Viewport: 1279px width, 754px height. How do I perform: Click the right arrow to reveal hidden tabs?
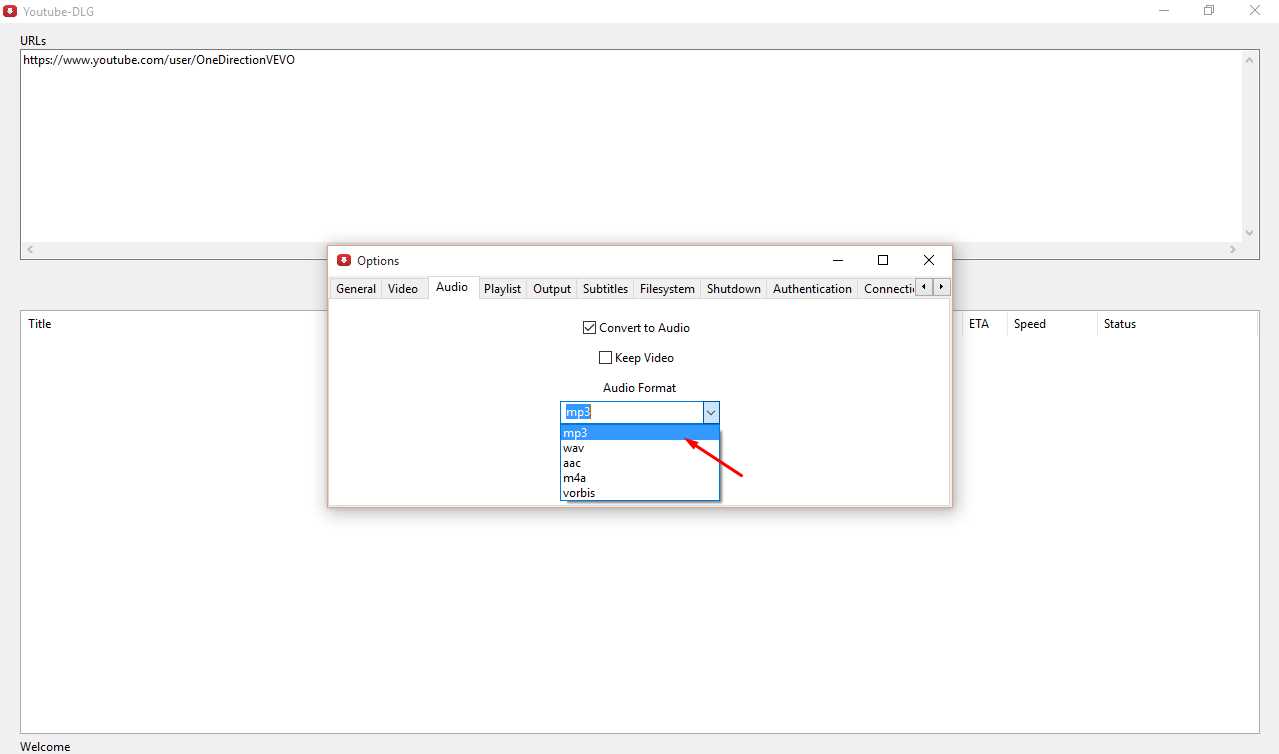[x=940, y=286]
